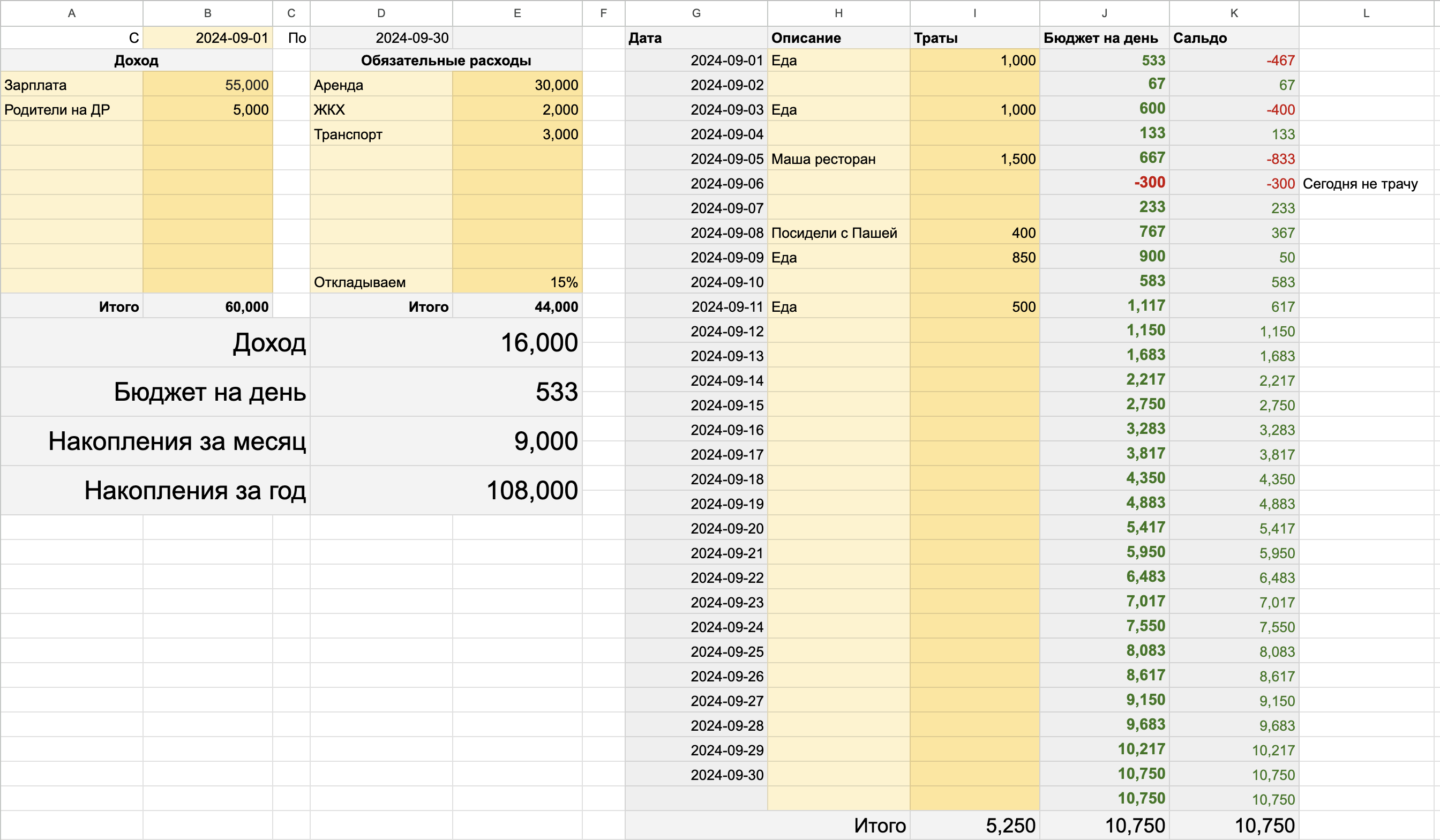The width and height of the screenshot is (1440, 840).
Task: Select the 3,000 transport amount cell
Action: click(x=517, y=134)
